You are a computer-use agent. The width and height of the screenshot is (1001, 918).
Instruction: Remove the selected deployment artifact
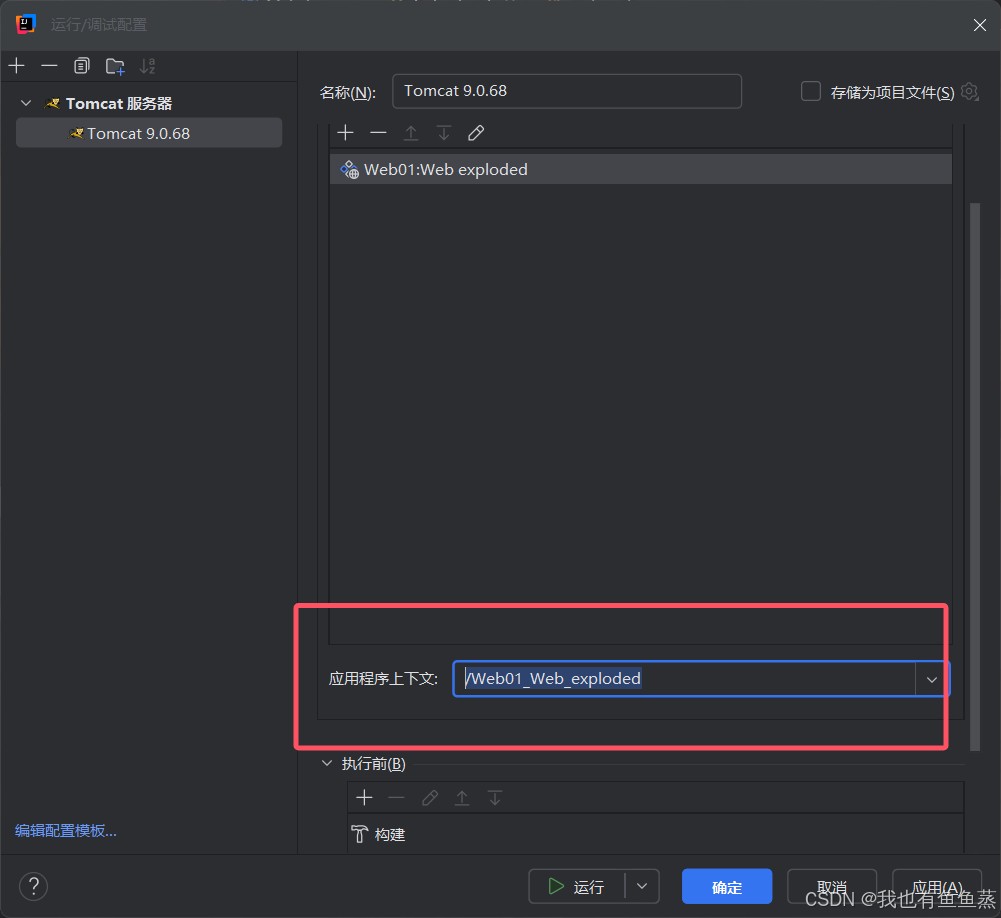(378, 133)
